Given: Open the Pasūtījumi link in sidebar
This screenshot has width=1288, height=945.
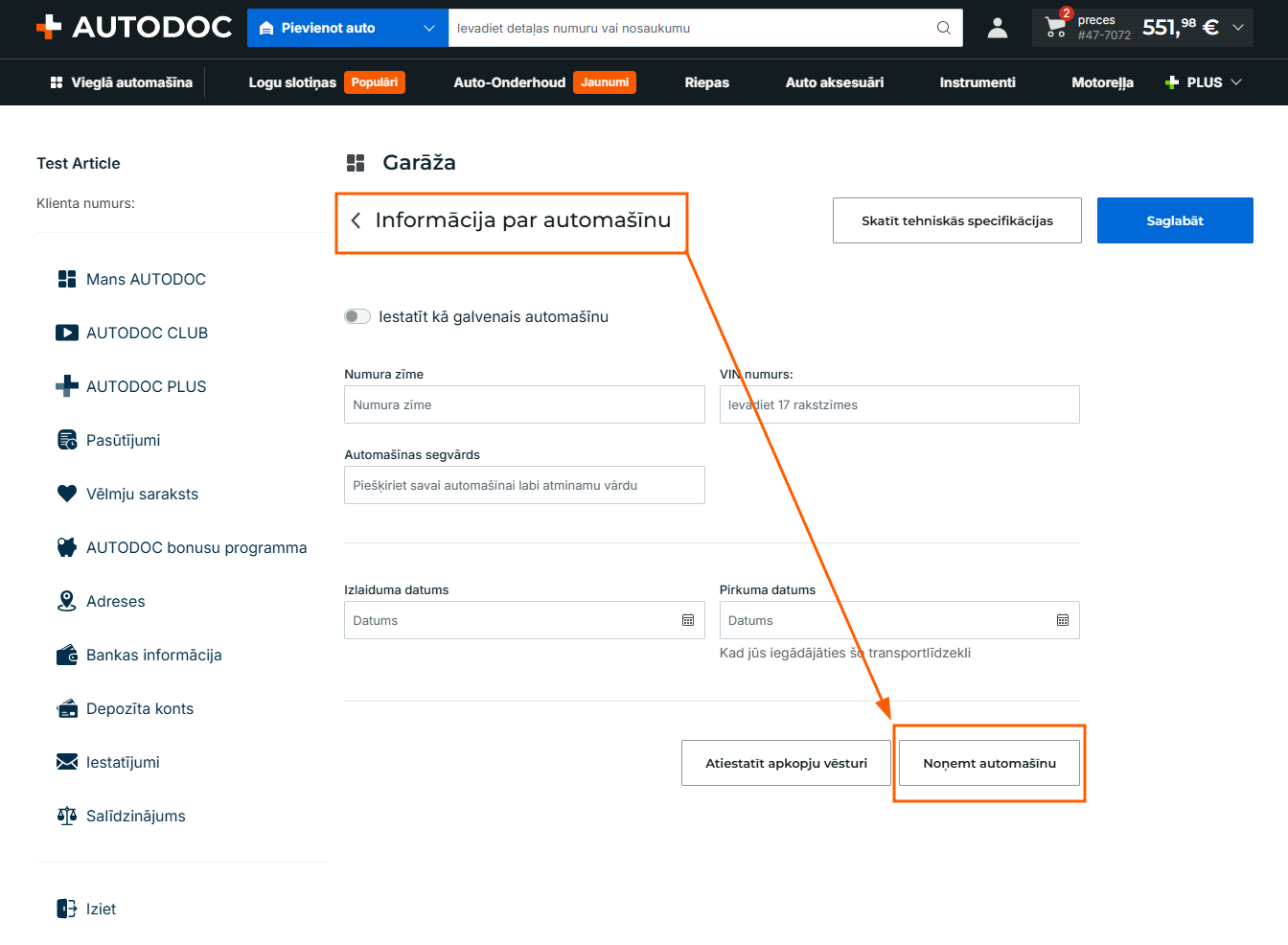Looking at the screenshot, I should [x=123, y=440].
